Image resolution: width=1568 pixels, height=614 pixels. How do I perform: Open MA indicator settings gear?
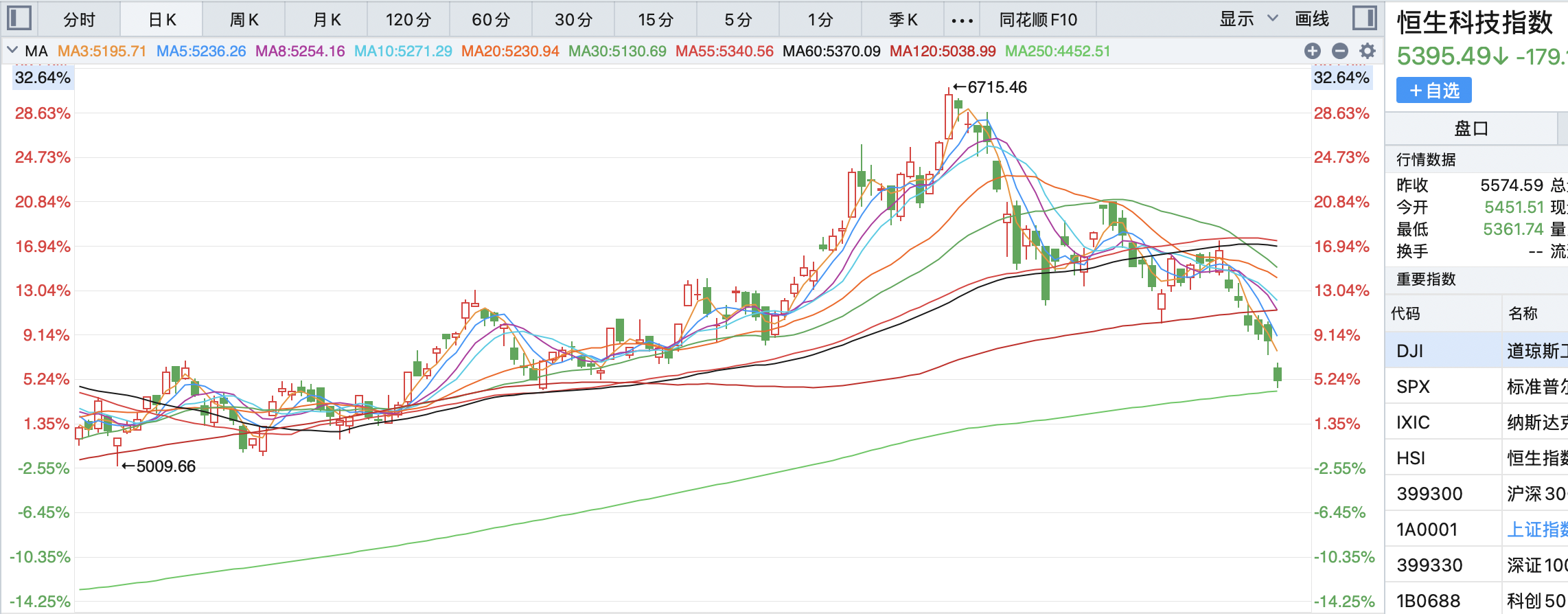pyautogui.click(x=1368, y=51)
